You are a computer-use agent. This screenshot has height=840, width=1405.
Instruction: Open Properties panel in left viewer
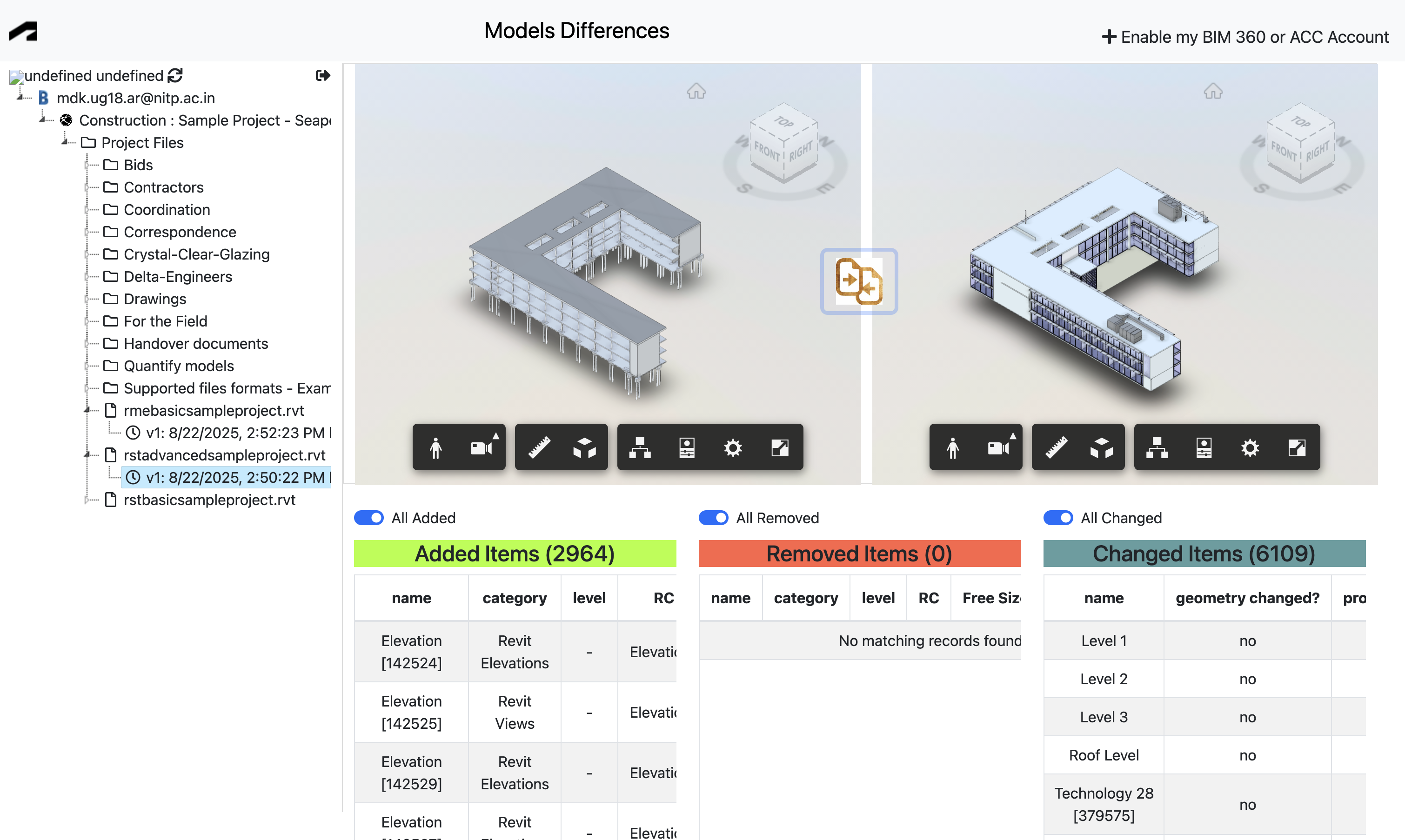coord(687,448)
